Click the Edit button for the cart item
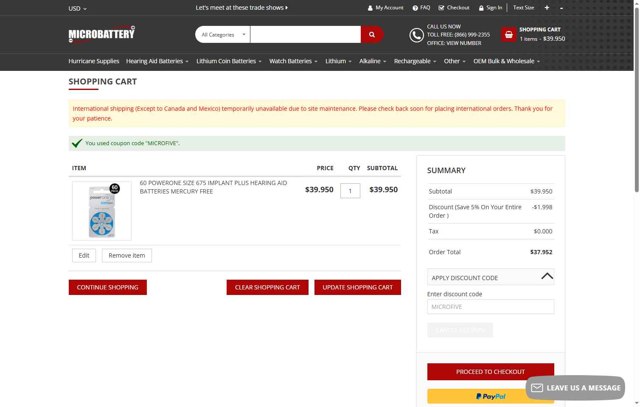 [x=84, y=256]
